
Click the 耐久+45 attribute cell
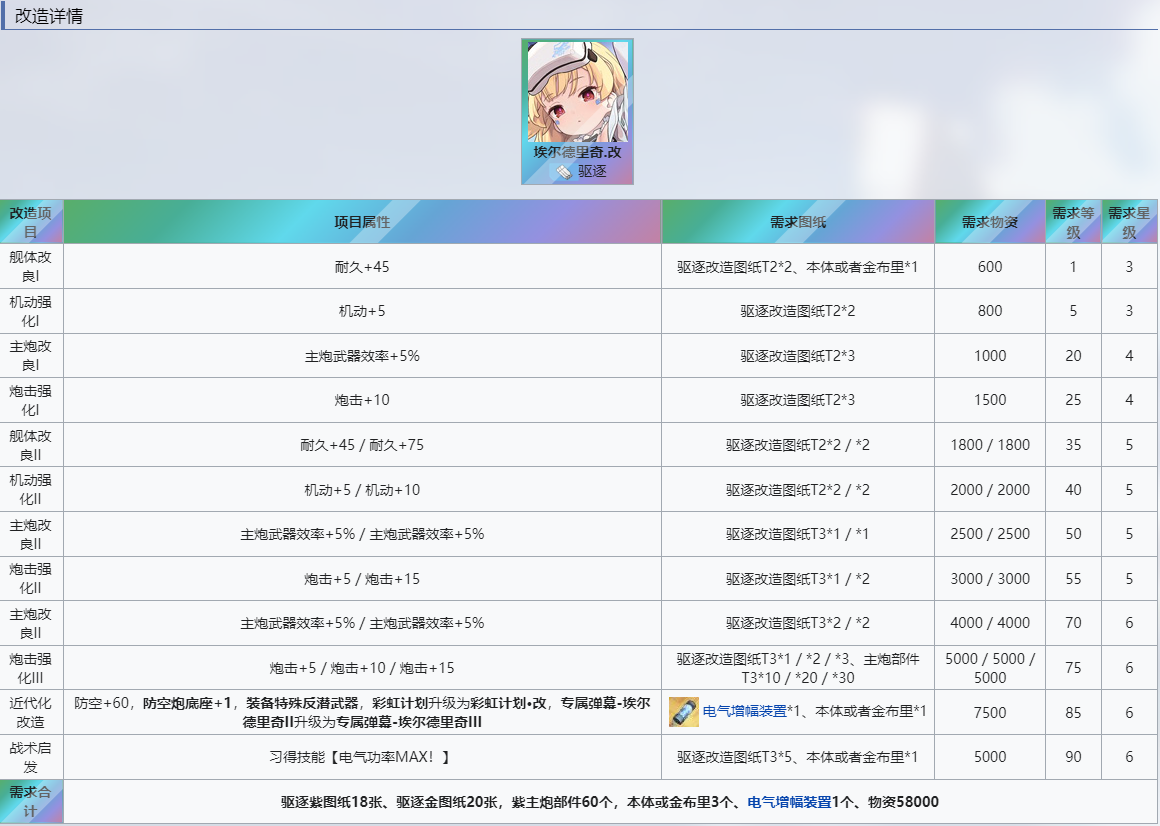(362, 266)
